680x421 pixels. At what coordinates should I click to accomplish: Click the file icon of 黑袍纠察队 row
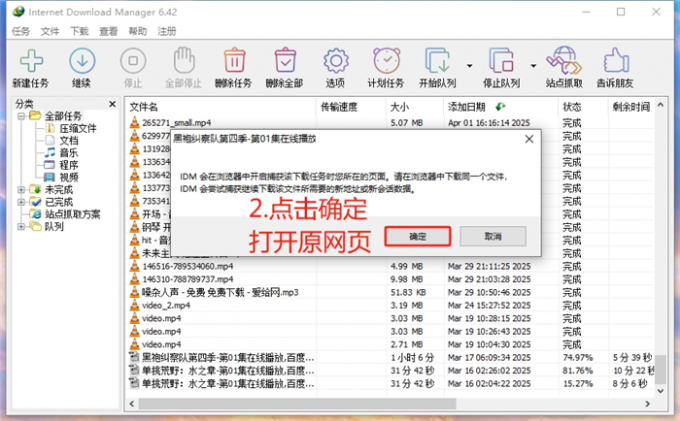134,357
